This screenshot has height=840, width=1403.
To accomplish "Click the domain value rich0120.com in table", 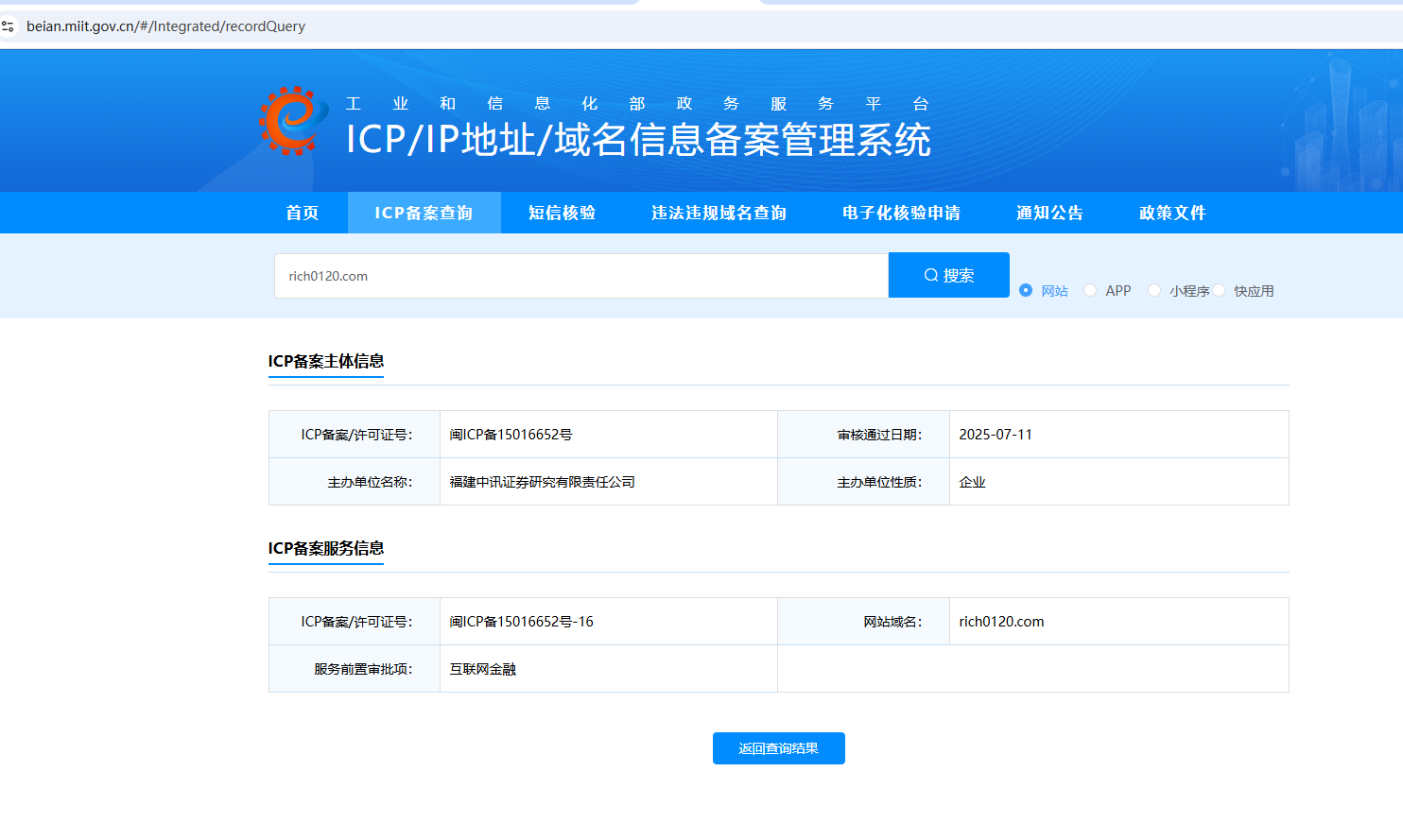I will click(1001, 622).
